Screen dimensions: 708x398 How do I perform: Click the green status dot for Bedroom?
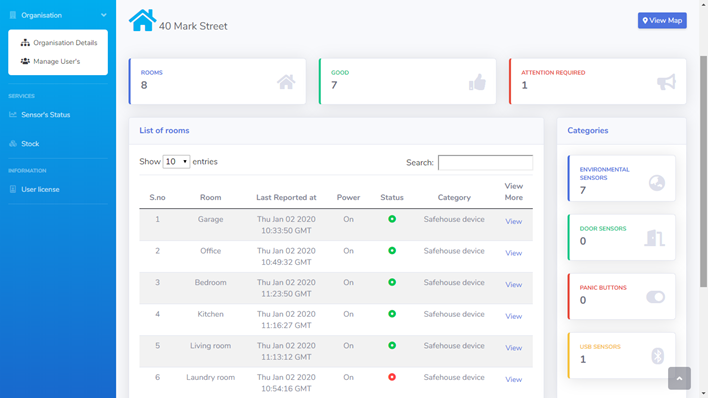coord(392,282)
